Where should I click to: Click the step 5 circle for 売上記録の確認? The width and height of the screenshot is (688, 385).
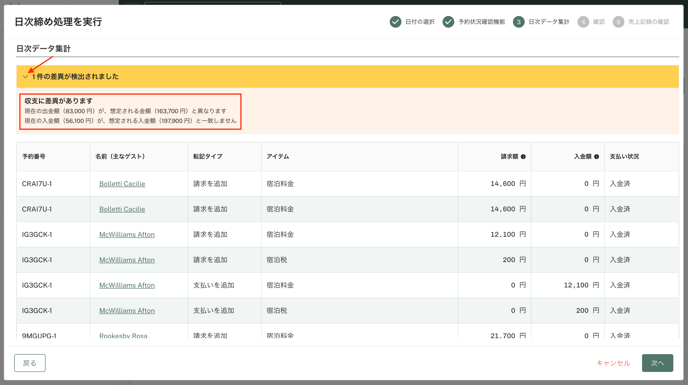618,22
